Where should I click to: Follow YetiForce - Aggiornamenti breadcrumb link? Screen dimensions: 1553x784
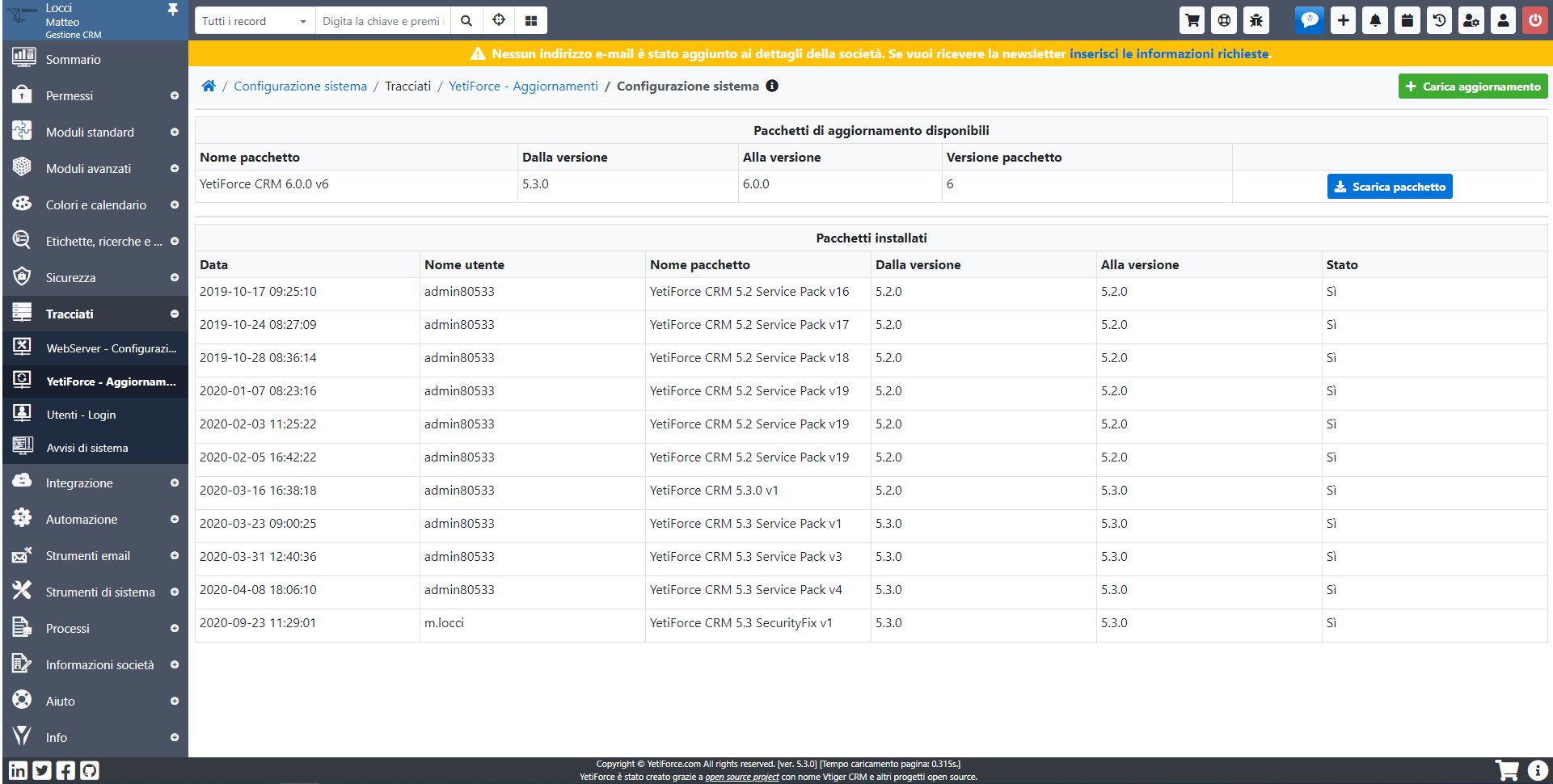point(523,86)
